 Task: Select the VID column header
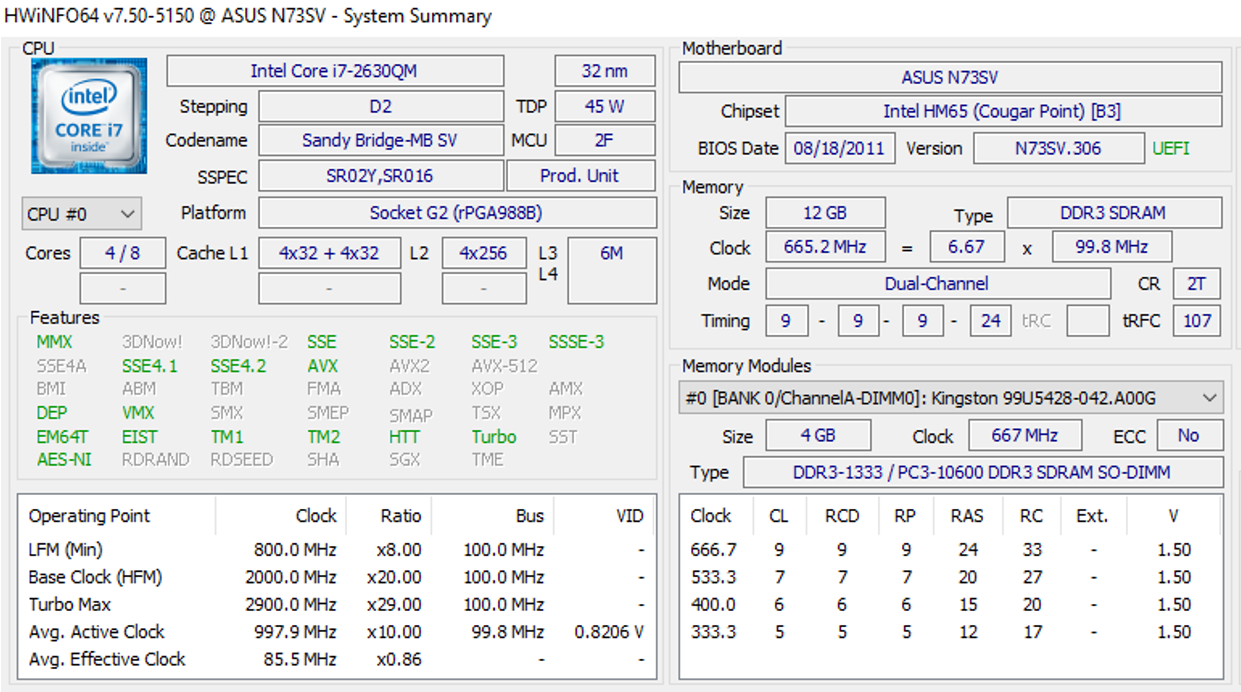click(x=630, y=516)
